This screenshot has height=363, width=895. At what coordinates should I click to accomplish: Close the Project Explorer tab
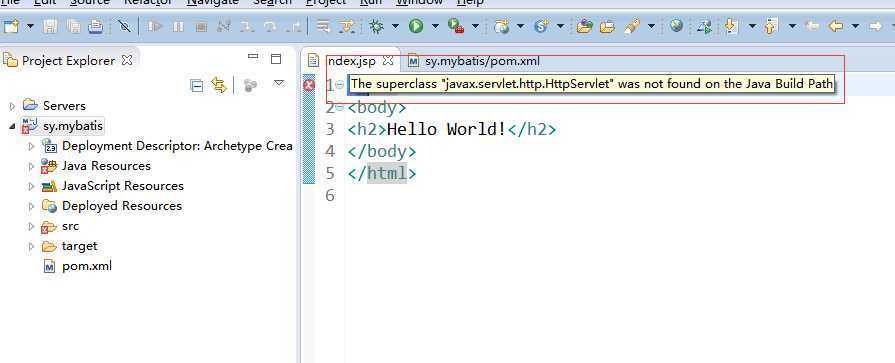pos(127,60)
